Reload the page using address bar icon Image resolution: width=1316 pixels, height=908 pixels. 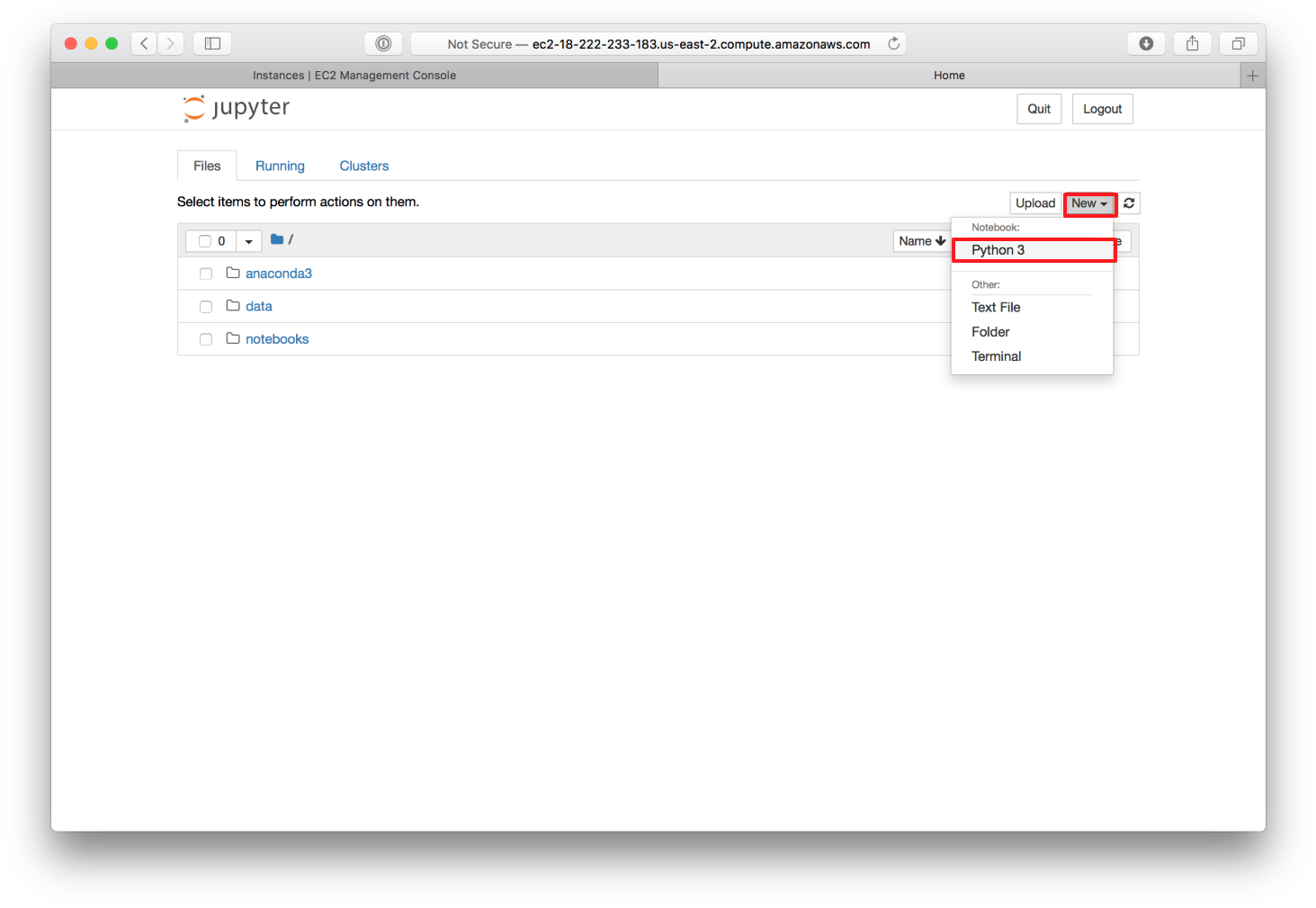pos(893,43)
